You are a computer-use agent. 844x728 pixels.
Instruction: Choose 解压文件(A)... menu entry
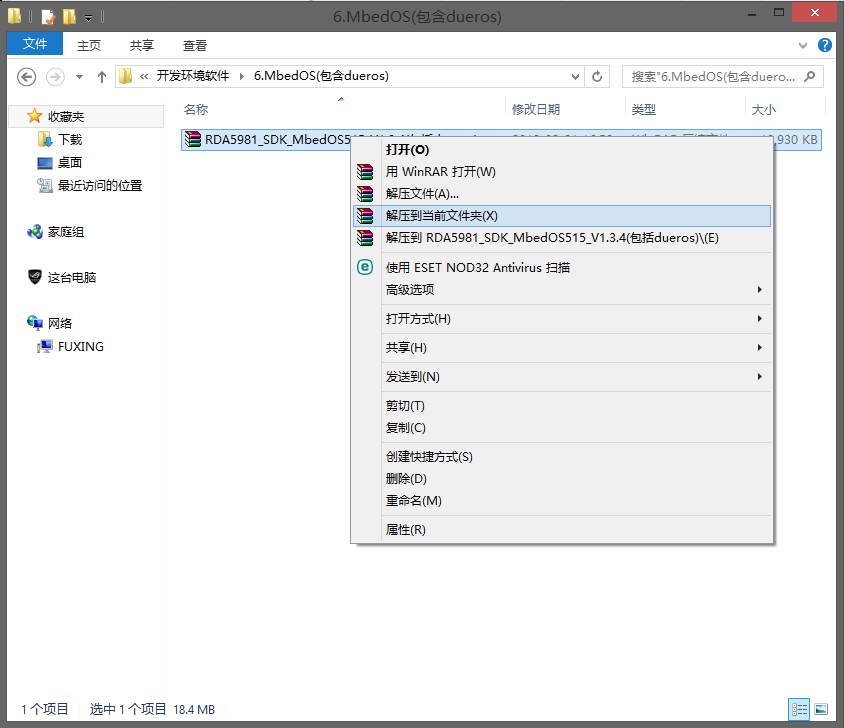pos(562,194)
